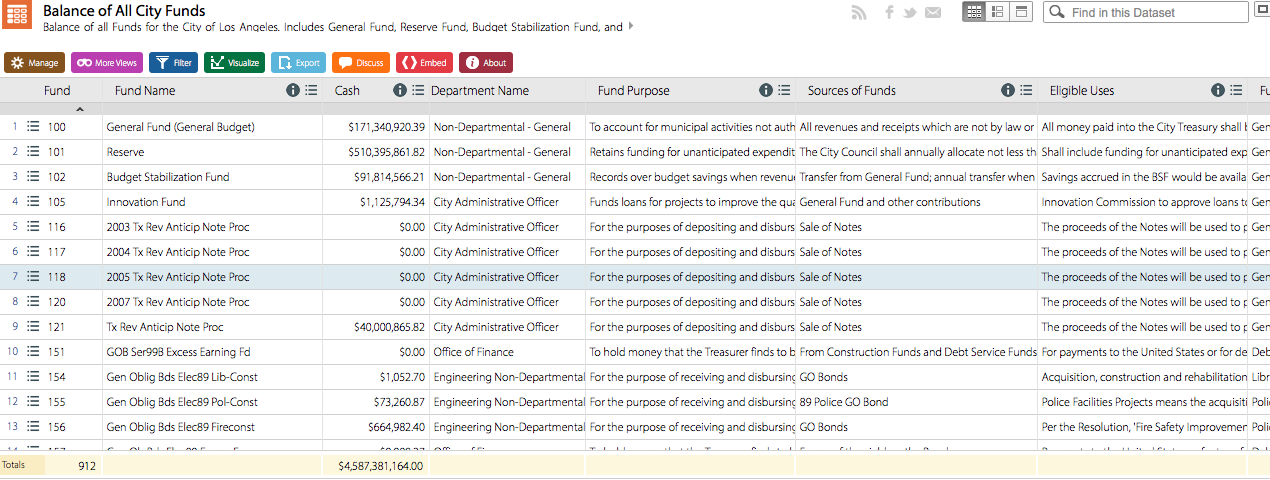Click the Embed button

[424, 63]
